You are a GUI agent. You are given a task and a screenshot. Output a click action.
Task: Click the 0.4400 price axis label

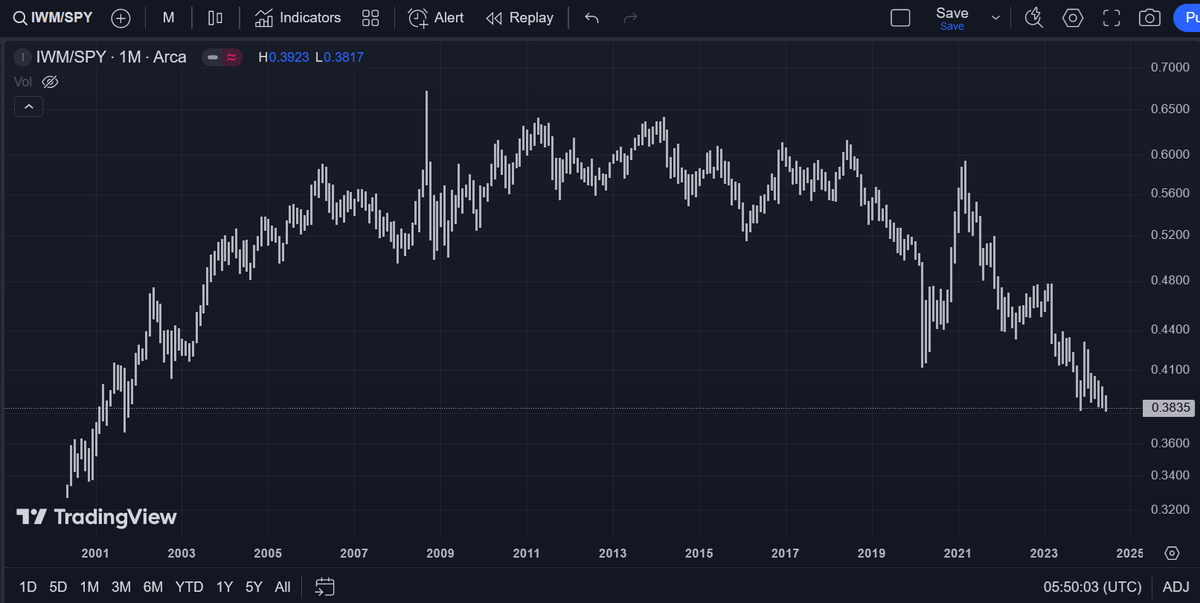(x=1170, y=329)
